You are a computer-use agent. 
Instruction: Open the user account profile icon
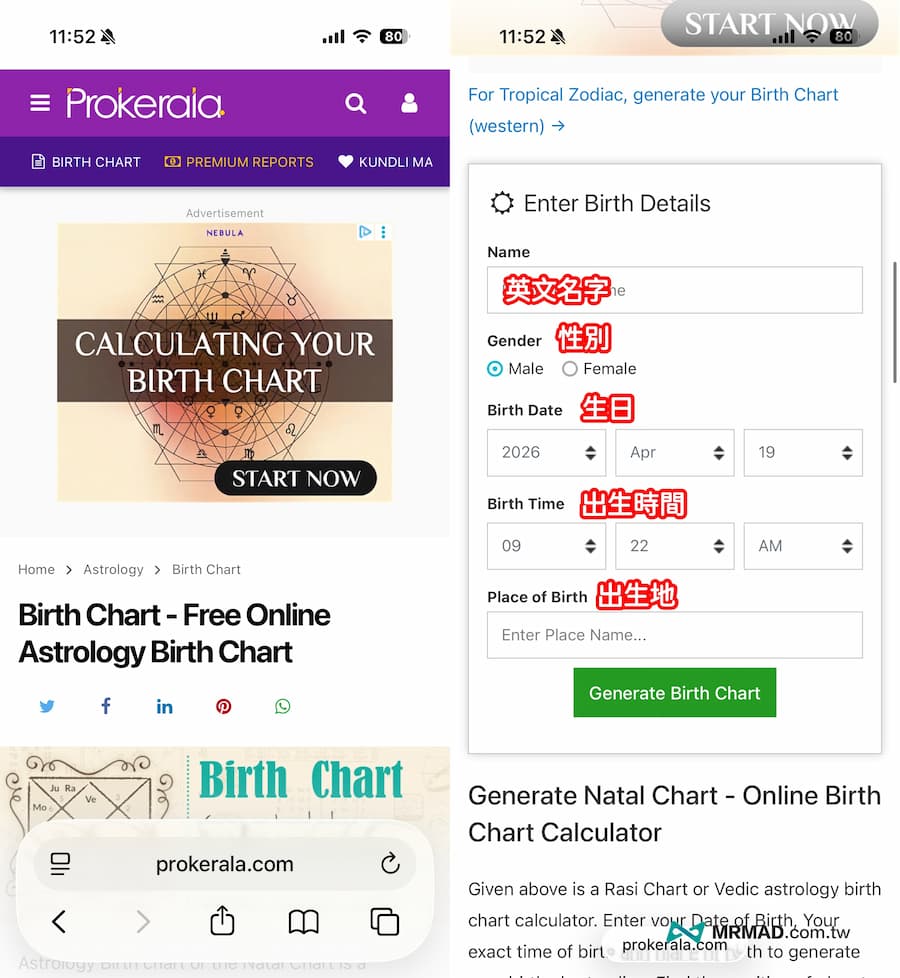tap(409, 103)
